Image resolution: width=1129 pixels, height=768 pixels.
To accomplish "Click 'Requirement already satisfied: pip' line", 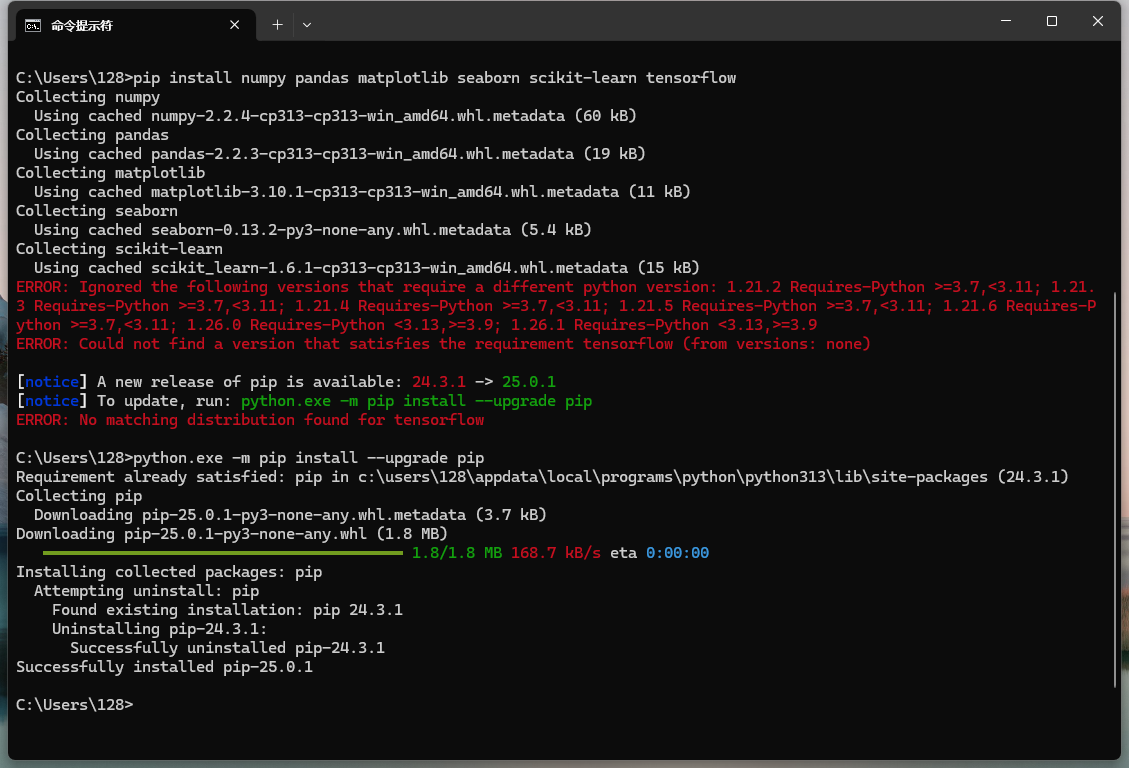I will 542,477.
